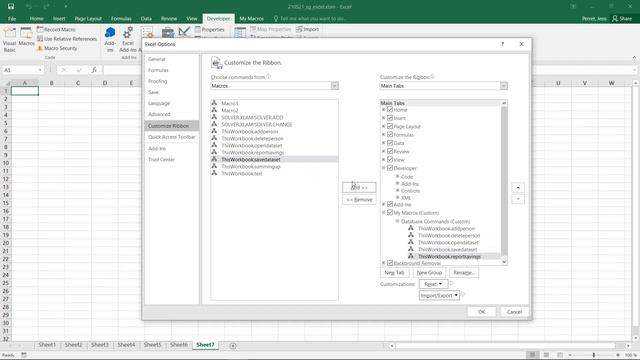640x360 pixels.
Task: Click zoom in plus in status bar
Action: tap(618, 355)
